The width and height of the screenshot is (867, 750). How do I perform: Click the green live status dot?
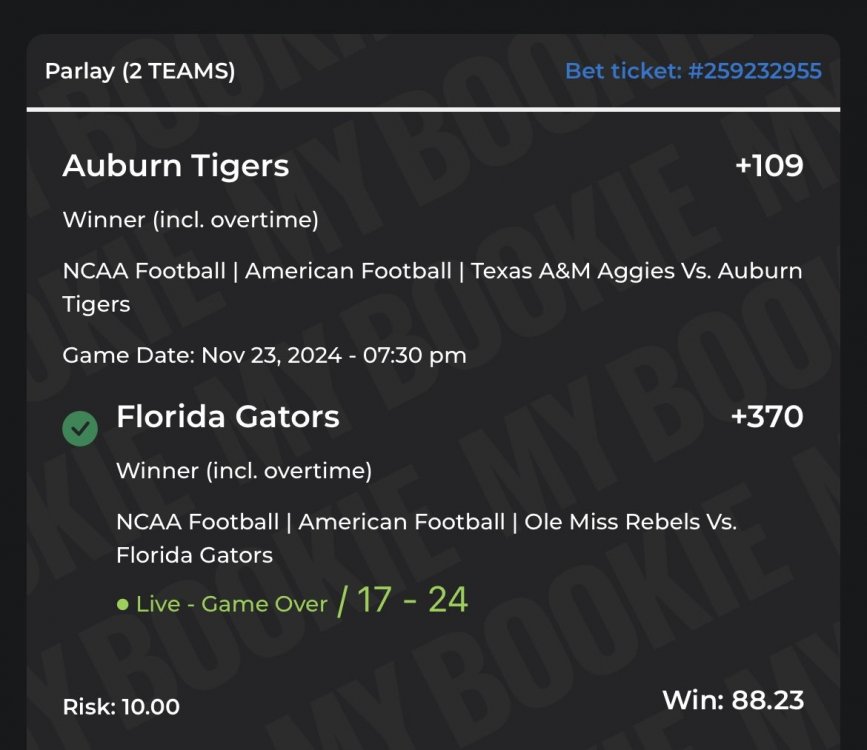click(x=123, y=605)
